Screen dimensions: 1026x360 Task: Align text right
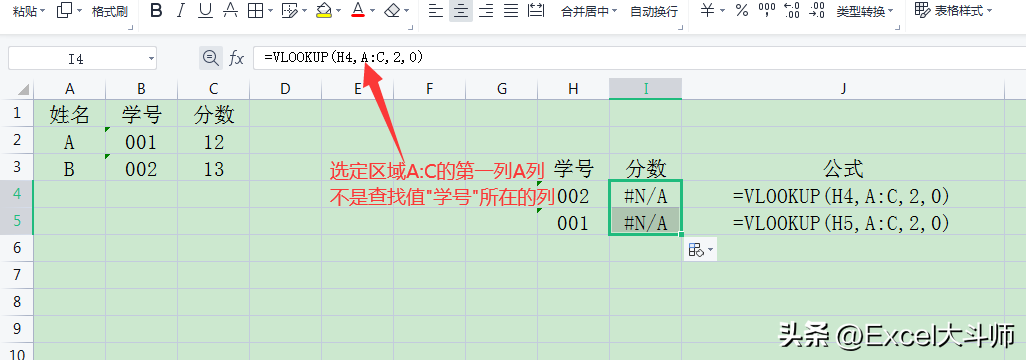tap(486, 10)
